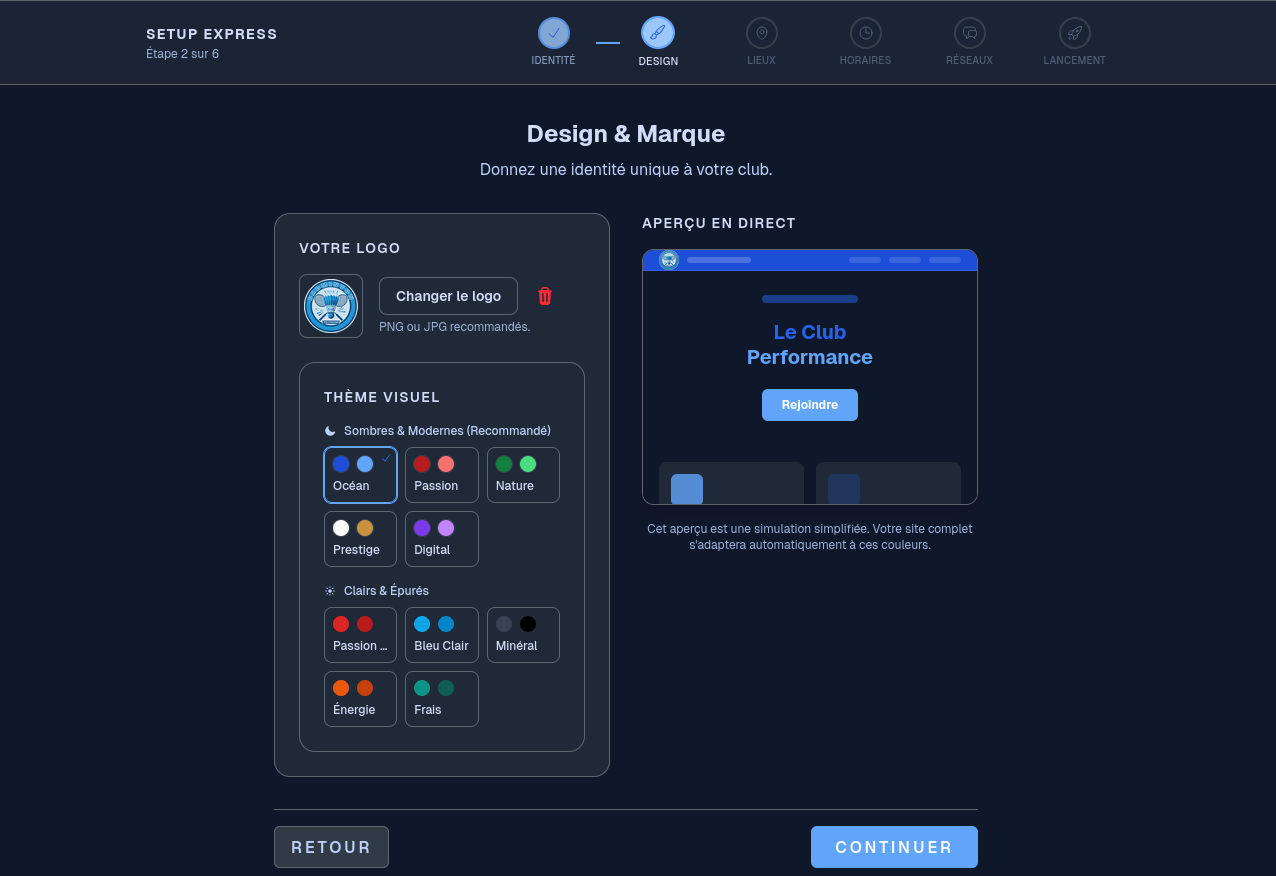Image resolution: width=1276 pixels, height=876 pixels.
Task: Choose the Digital purple theme
Action: [441, 539]
